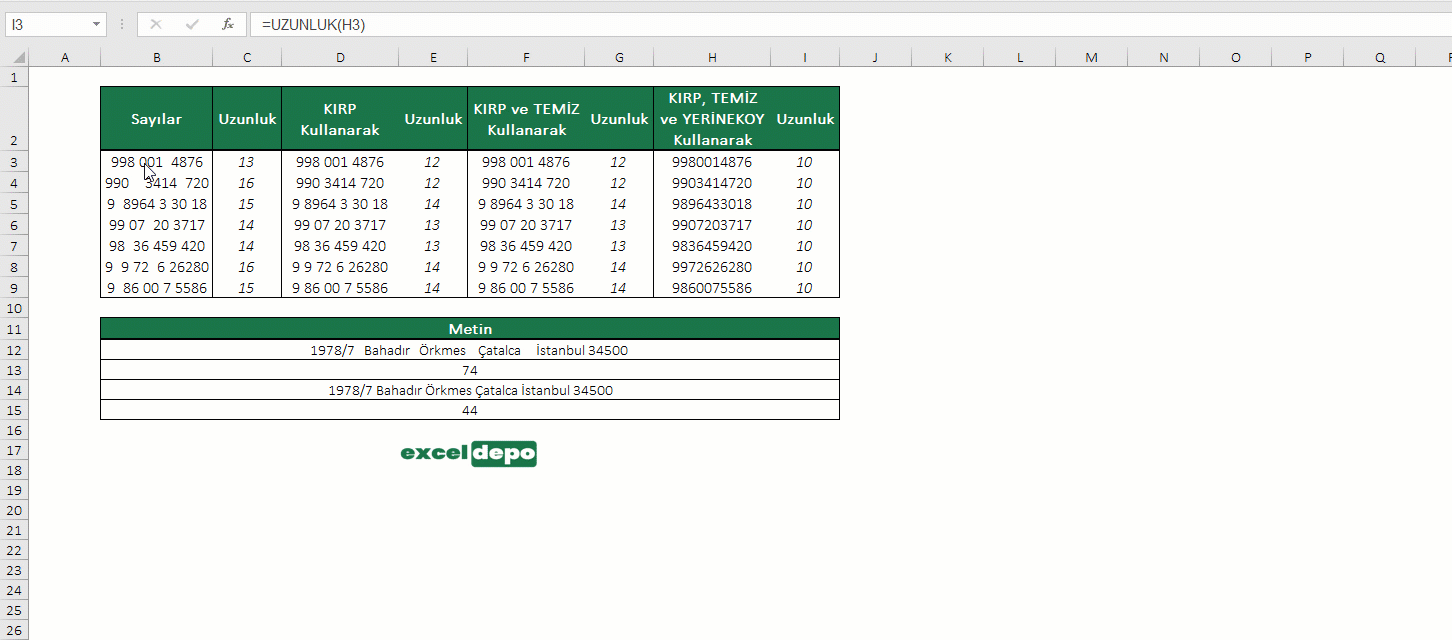Select cell C9 showing 15 in row 9
The width and height of the screenshot is (1452, 640).
tap(247, 288)
